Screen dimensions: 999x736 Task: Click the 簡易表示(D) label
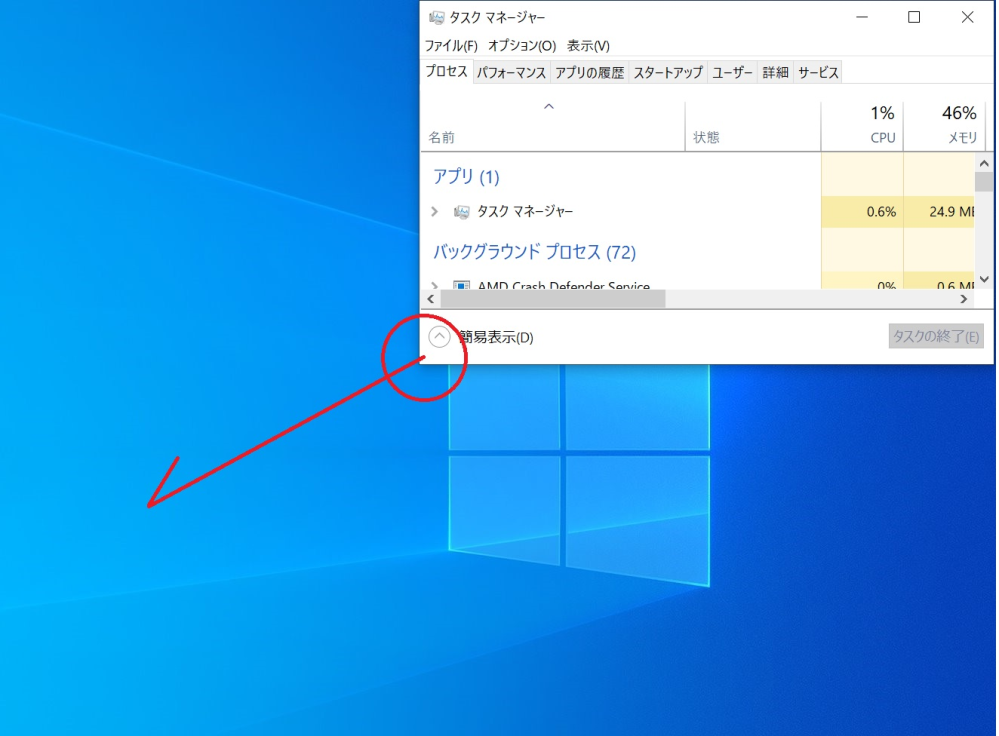coord(496,337)
